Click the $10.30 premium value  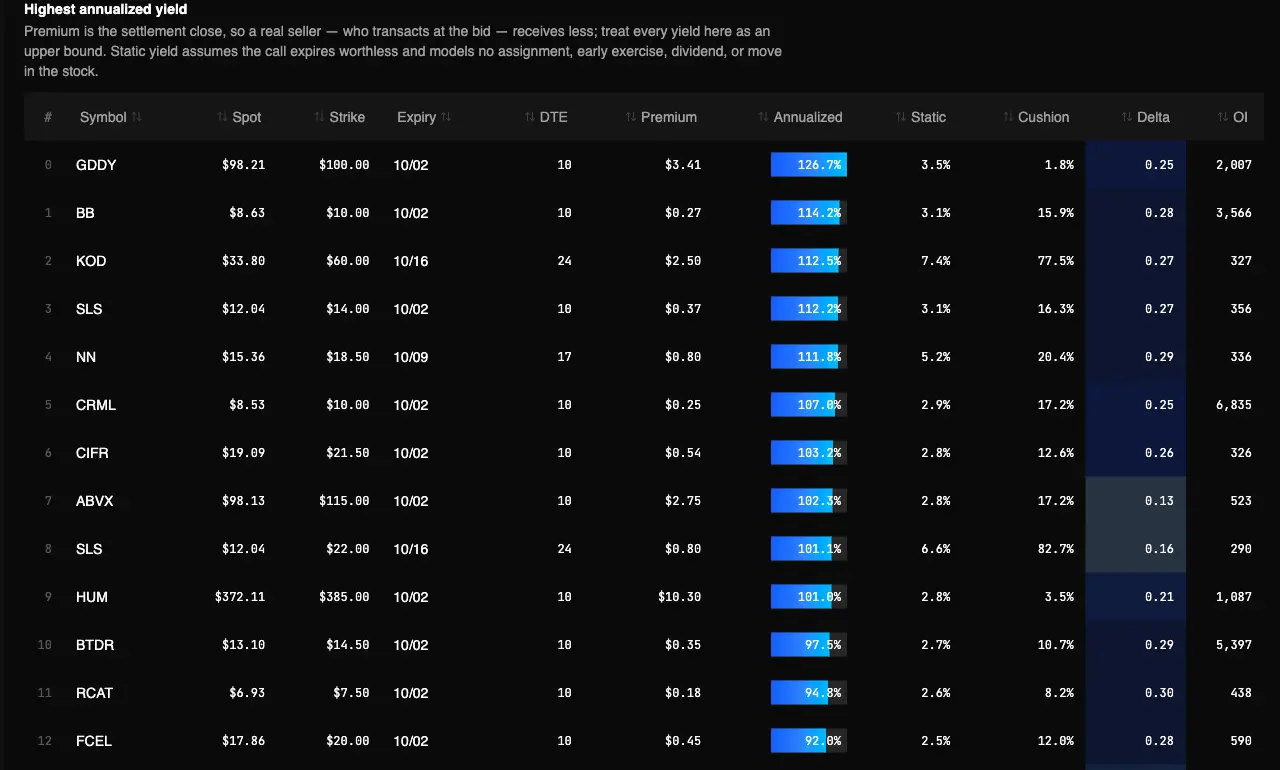click(x=680, y=597)
